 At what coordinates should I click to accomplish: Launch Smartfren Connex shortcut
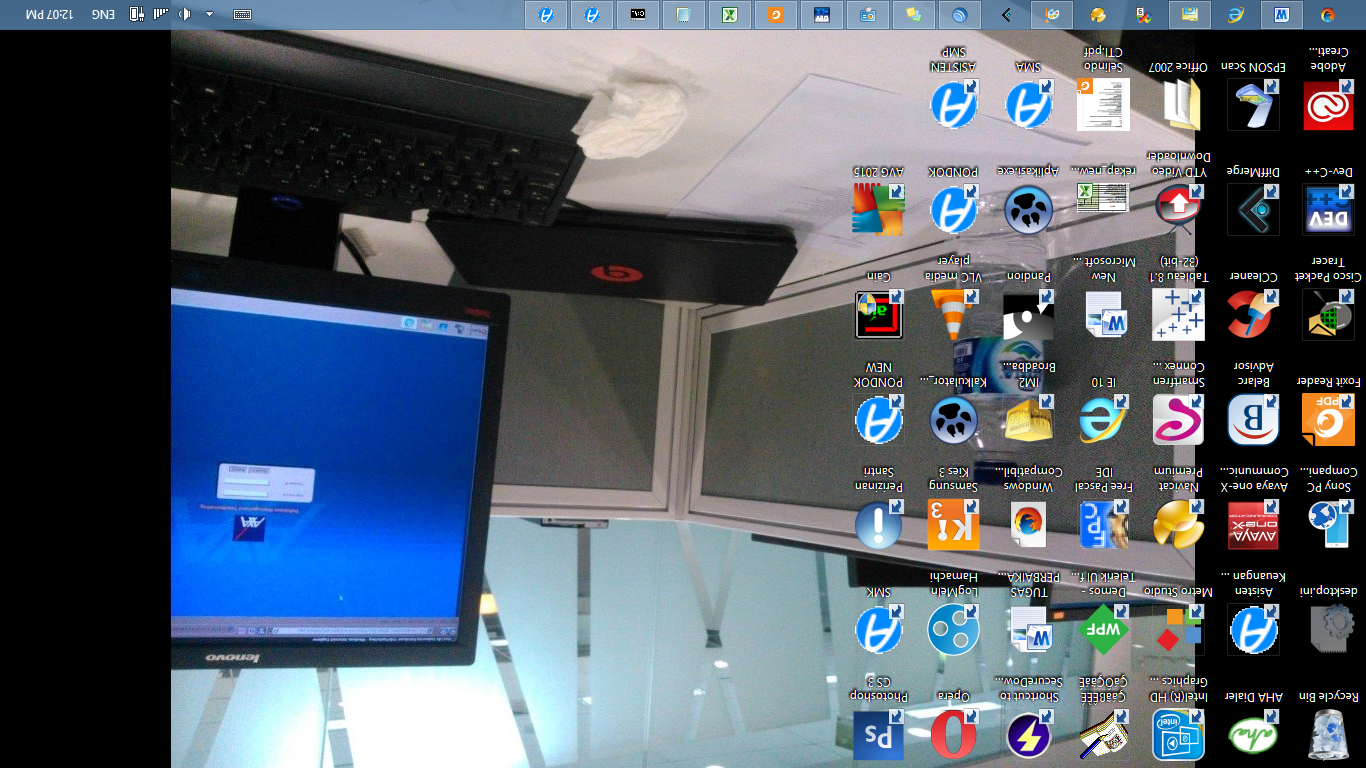point(1178,419)
